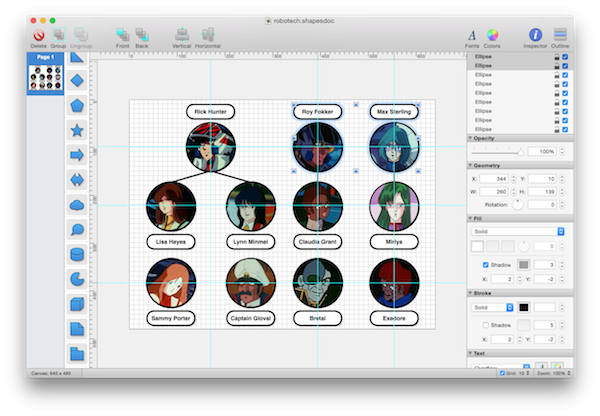Open the Stroke style Solid dropdown
This screenshot has width=600, height=416.
[x=492, y=307]
